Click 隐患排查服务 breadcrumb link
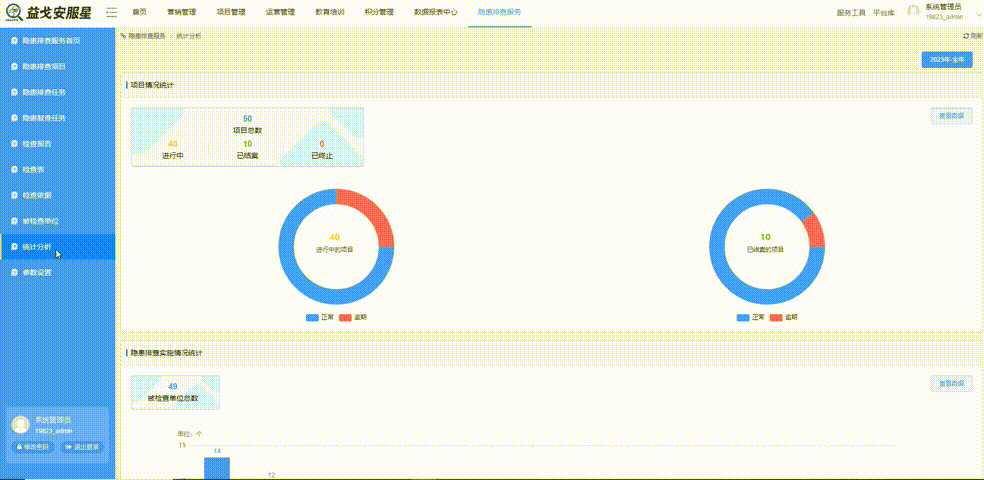The image size is (984, 480). click(147, 36)
